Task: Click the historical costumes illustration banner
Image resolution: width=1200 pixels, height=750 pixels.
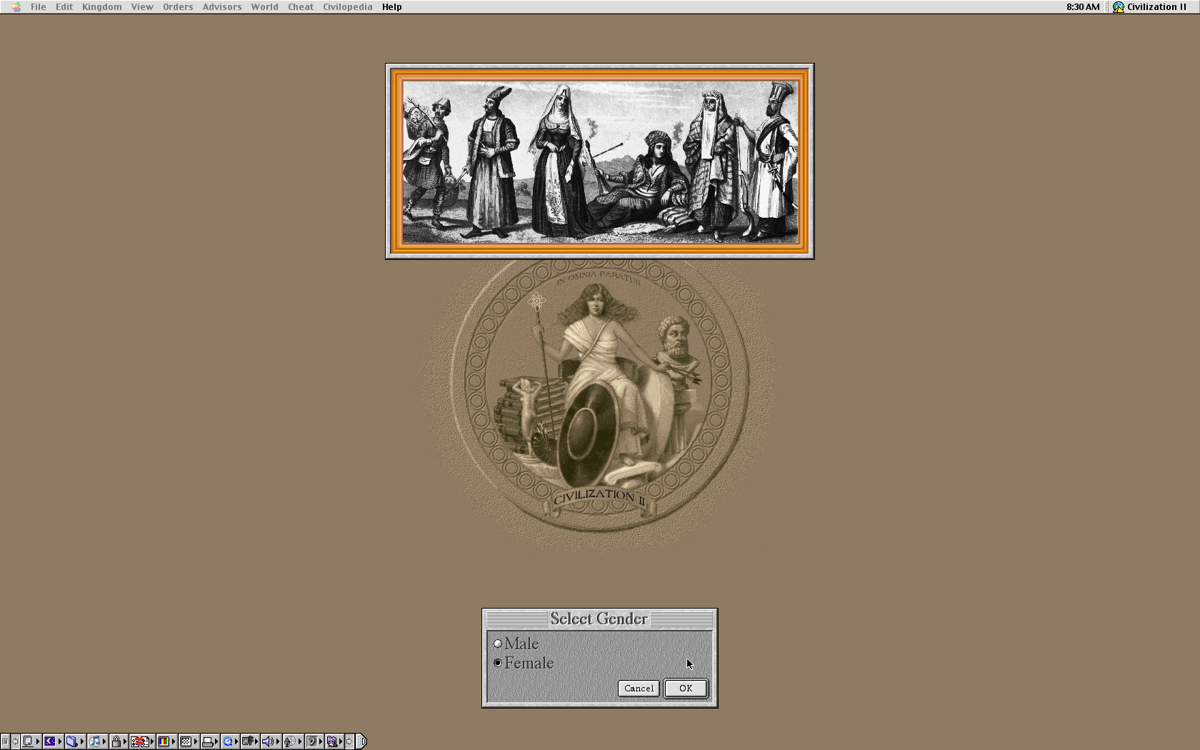Action: (x=600, y=161)
